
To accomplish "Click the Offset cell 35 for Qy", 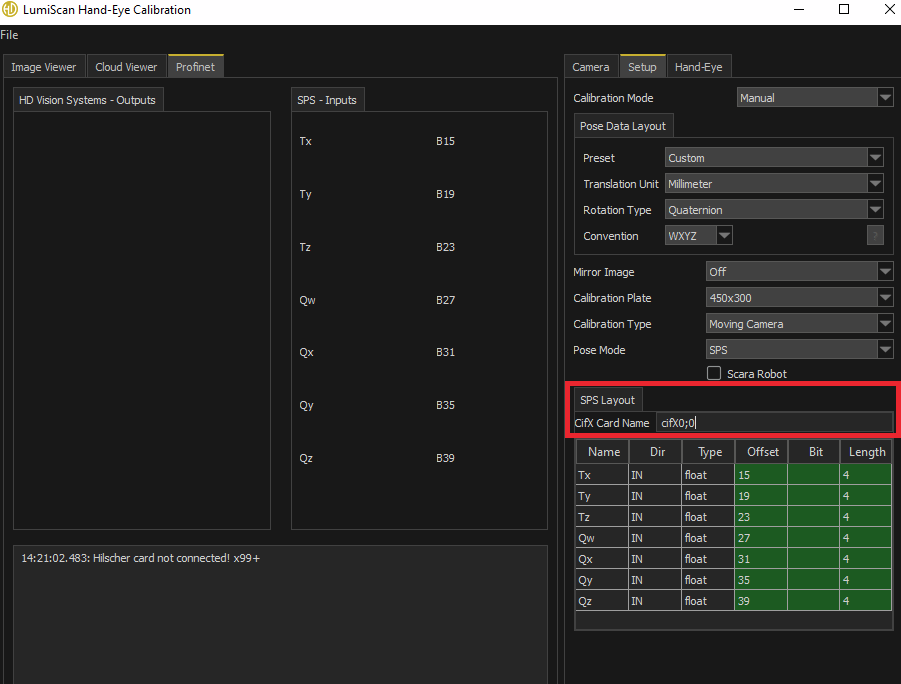I will (x=761, y=579).
